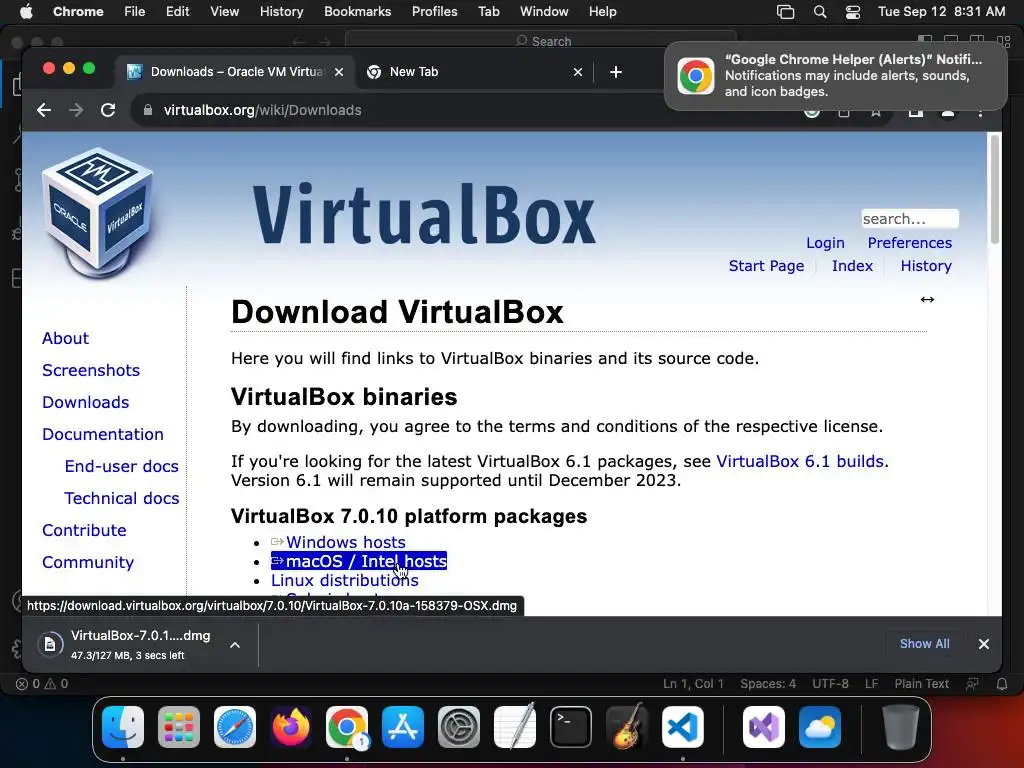Open System Preferences from the Dock
The image size is (1024, 768).
[x=458, y=727]
